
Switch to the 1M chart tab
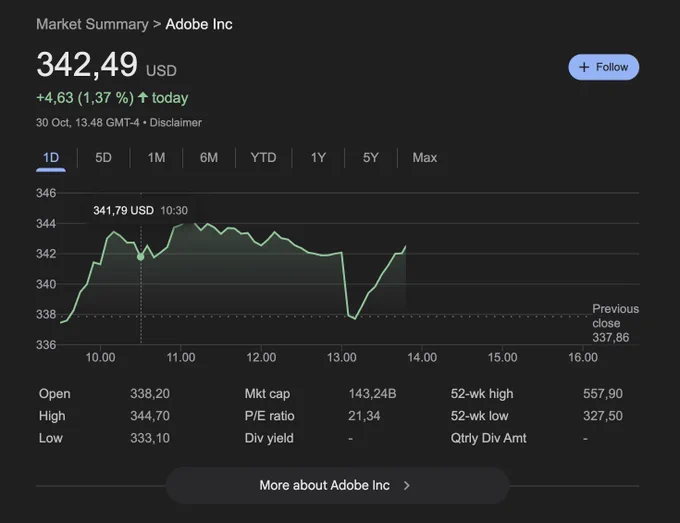pos(156,157)
